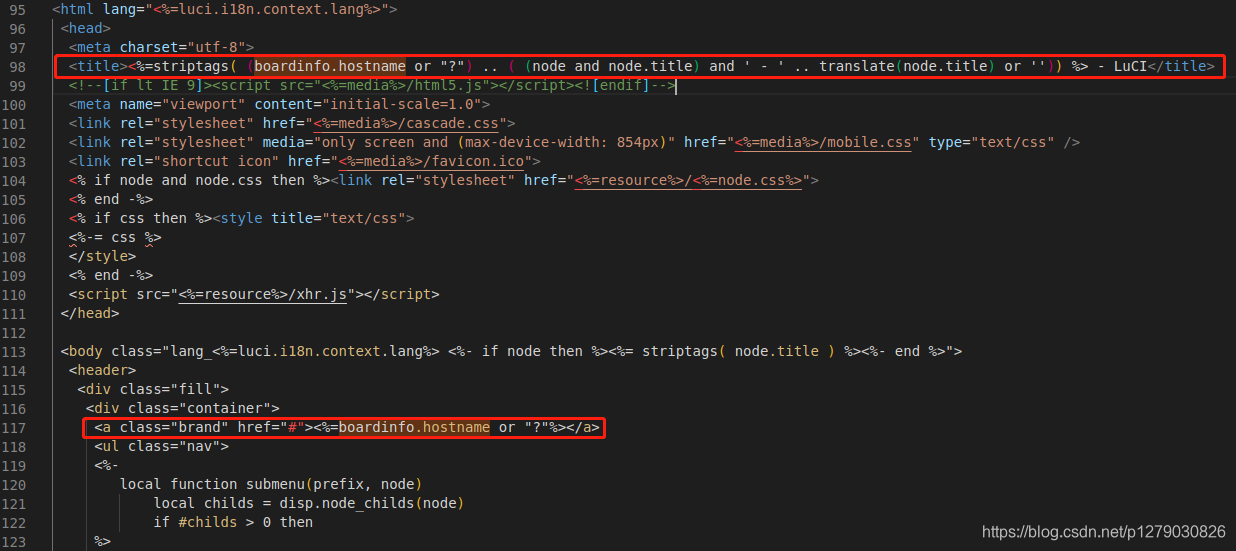
Task: Click the body class lang line
Action: click(x=511, y=352)
